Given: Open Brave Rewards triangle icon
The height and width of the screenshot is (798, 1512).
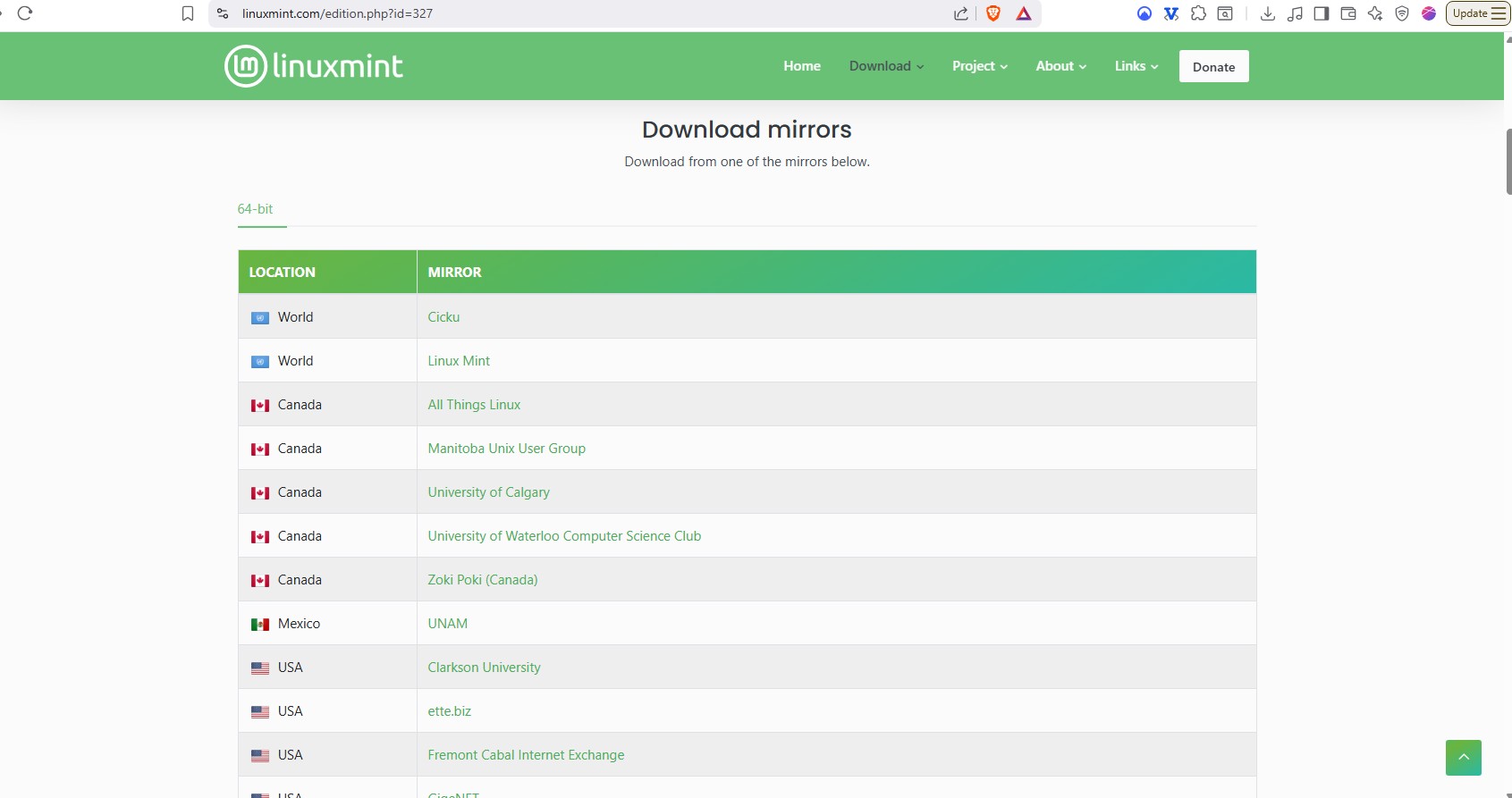Looking at the screenshot, I should tap(1024, 13).
